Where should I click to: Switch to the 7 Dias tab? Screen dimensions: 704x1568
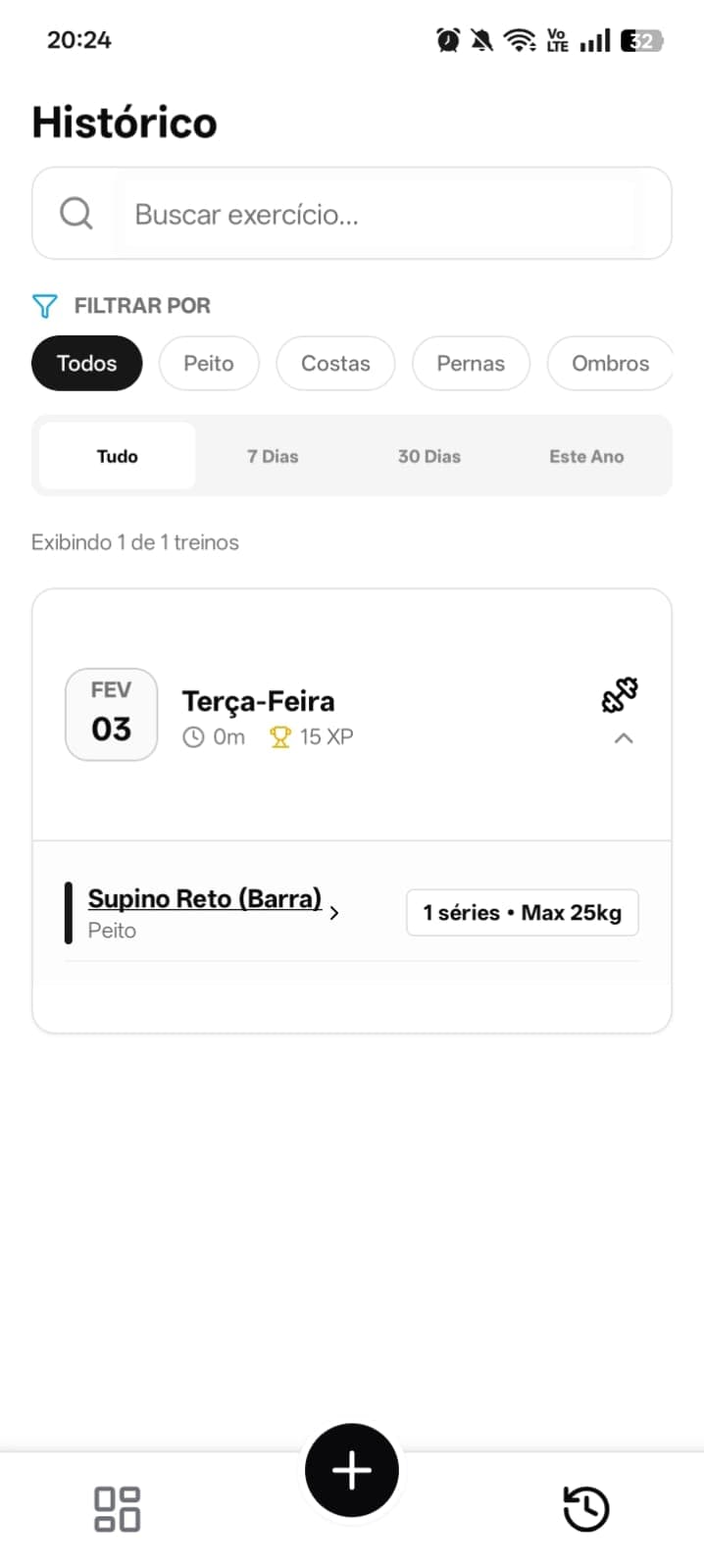(273, 456)
